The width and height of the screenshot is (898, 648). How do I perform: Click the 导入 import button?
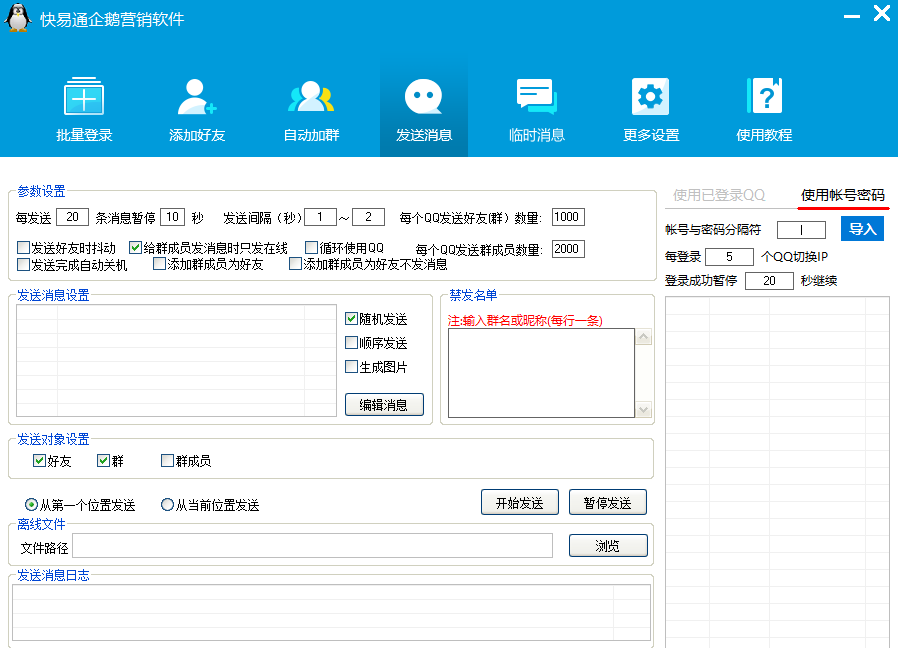coord(862,229)
